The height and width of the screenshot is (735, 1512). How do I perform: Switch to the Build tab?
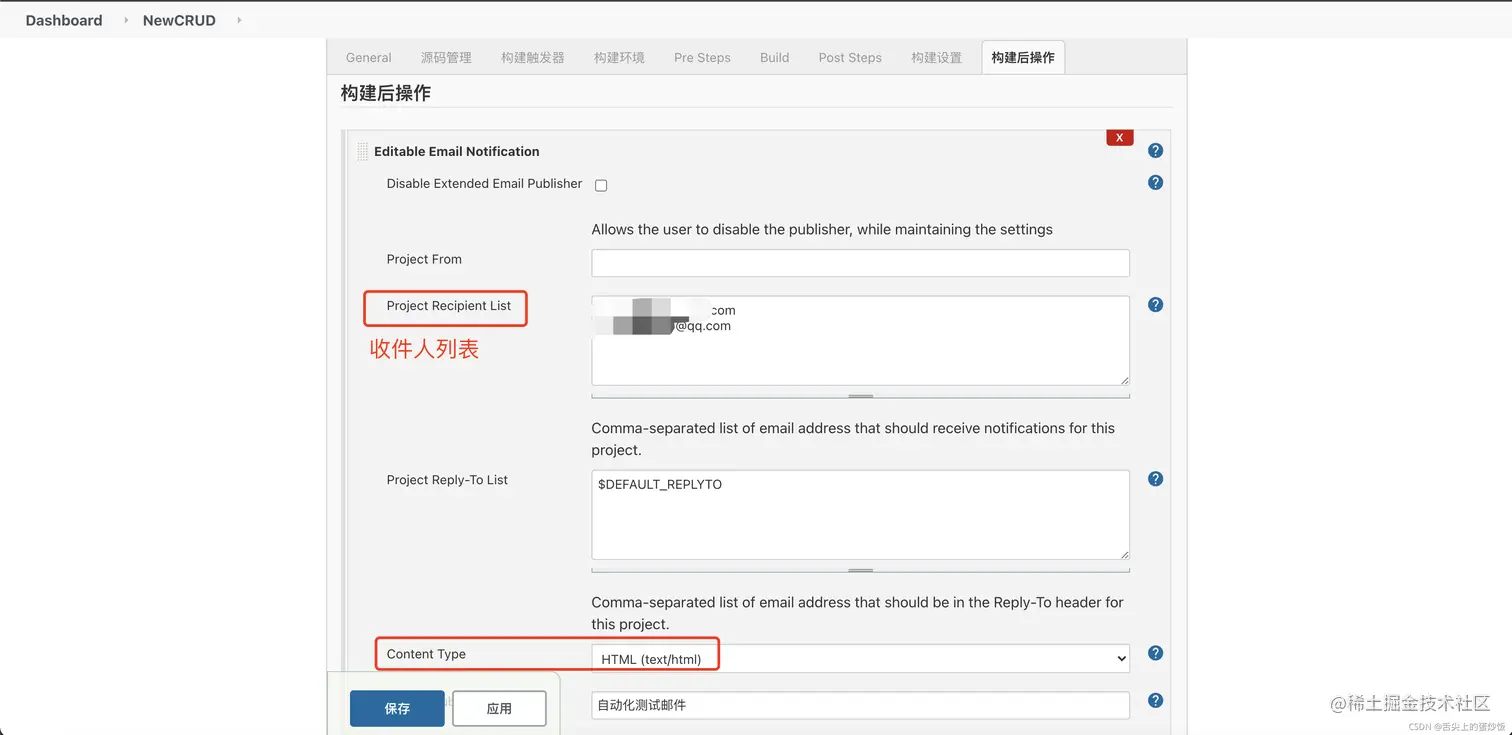pyautogui.click(x=774, y=58)
